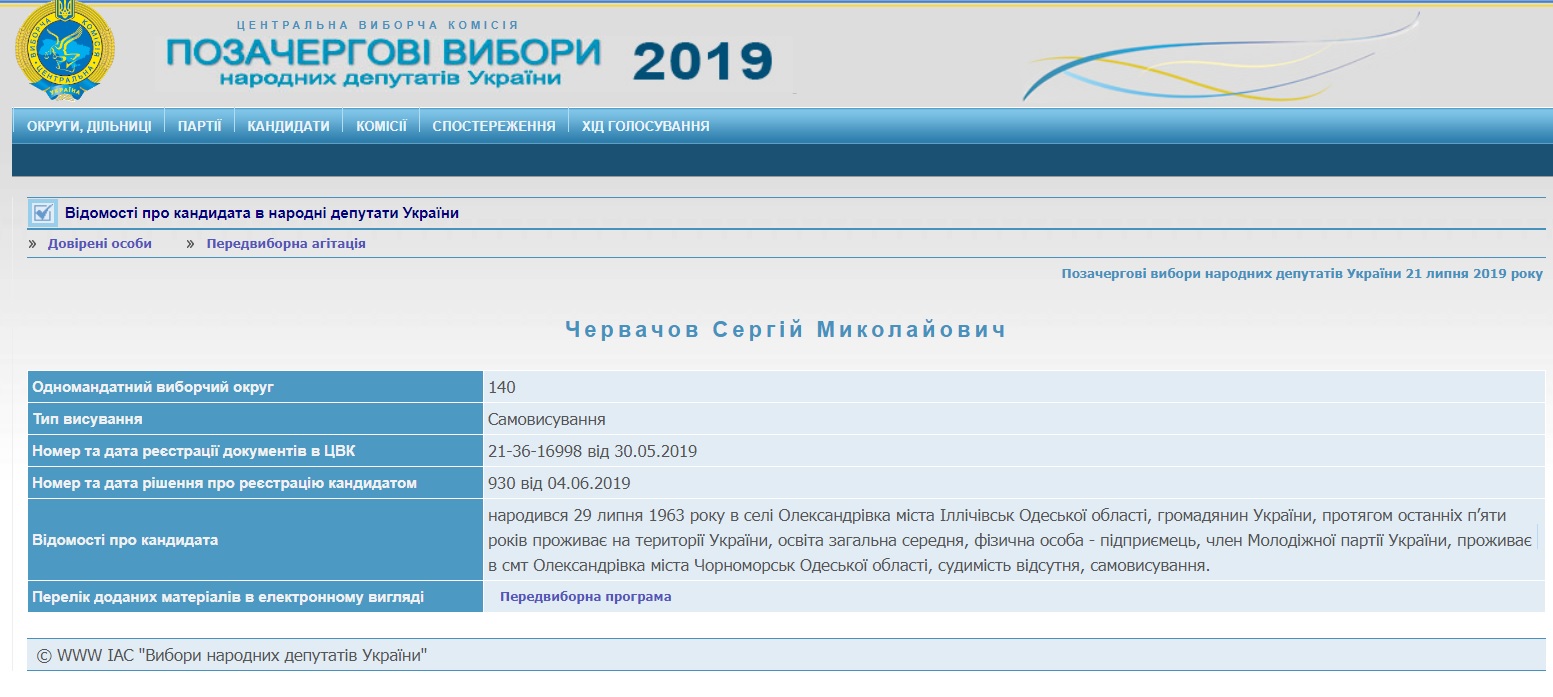Screen dimensions: 1553x697
Task: Click the heading Відомості про кандидата в народні депутати
Action: point(262,213)
